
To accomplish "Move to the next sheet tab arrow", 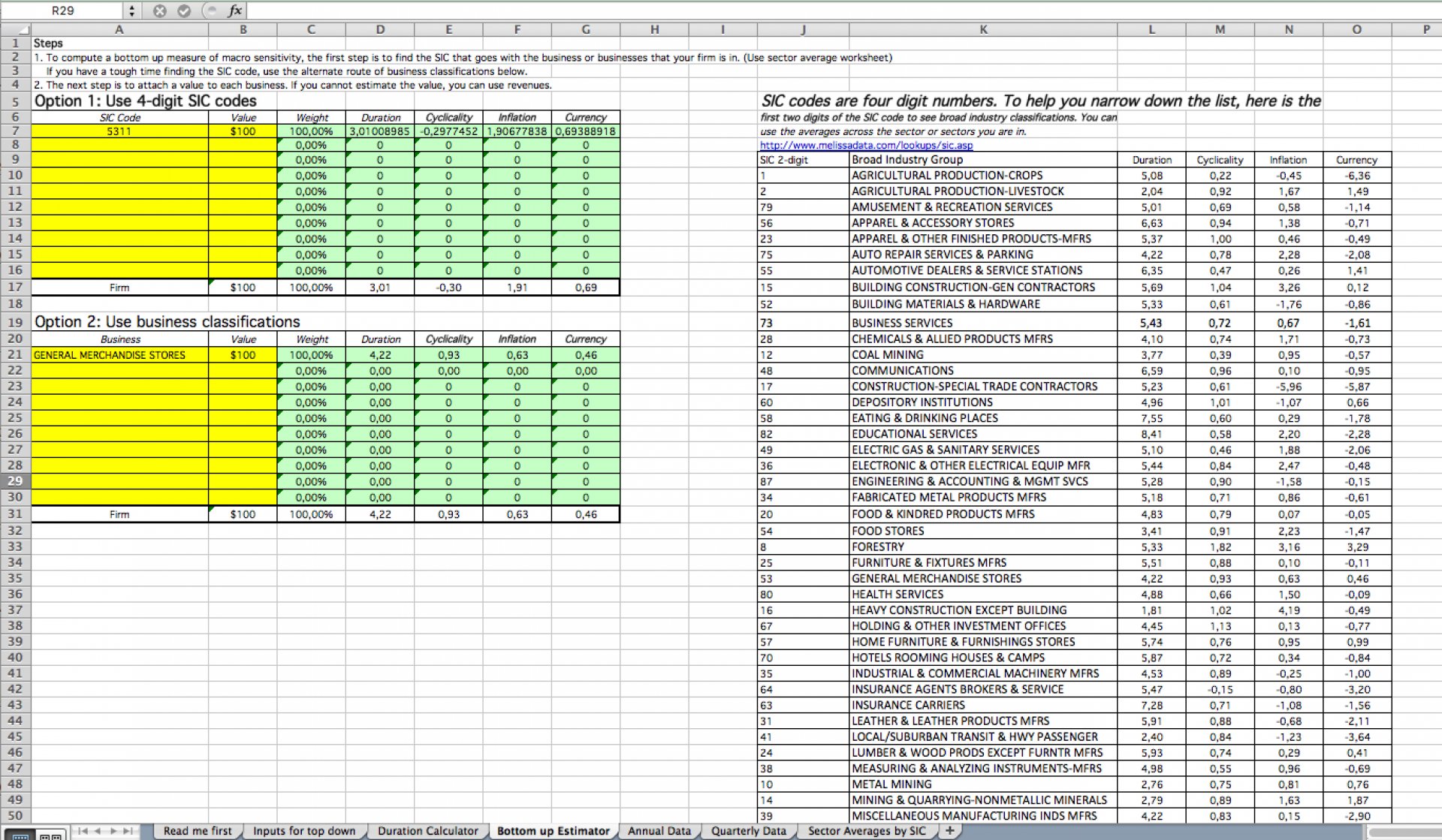I will (113, 831).
